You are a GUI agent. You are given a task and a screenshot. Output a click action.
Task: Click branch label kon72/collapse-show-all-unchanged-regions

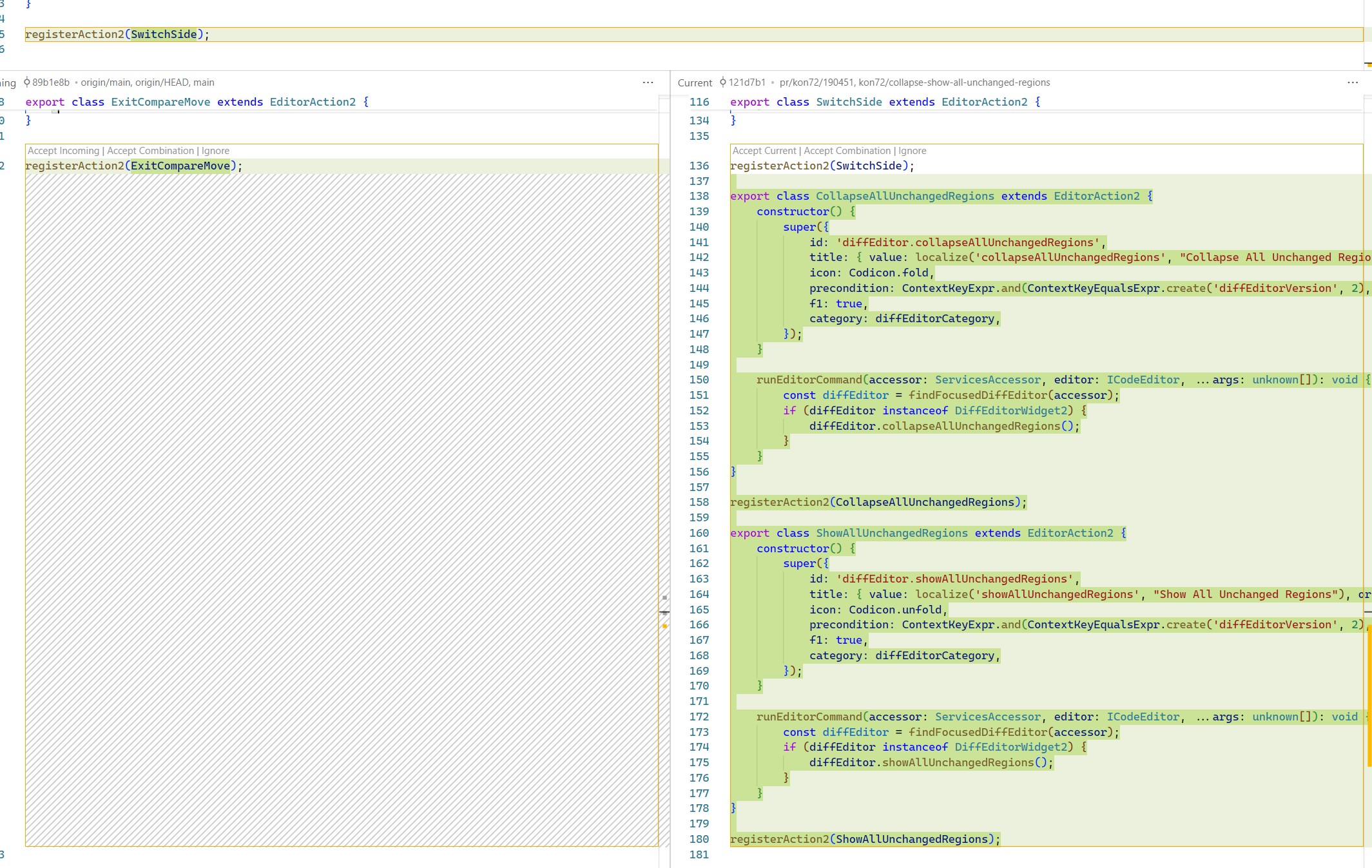tap(952, 82)
